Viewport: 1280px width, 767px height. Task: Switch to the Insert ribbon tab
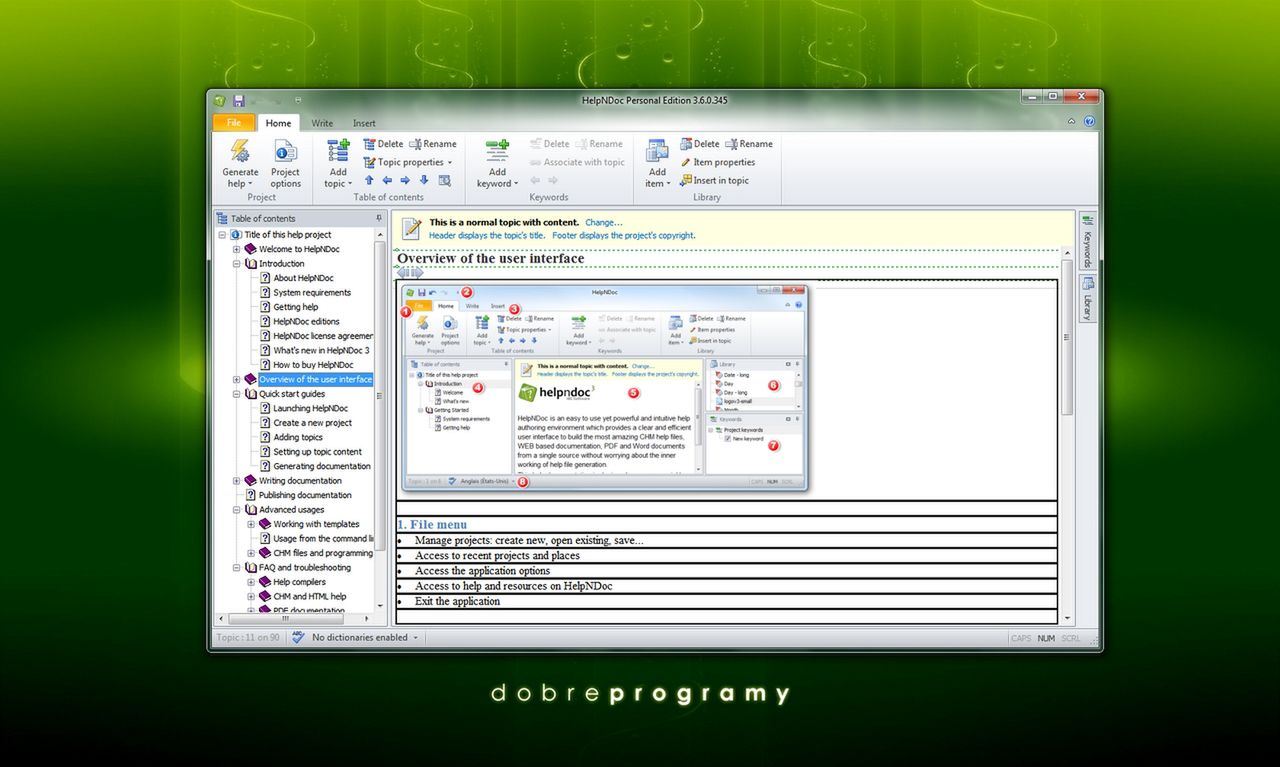[x=364, y=123]
